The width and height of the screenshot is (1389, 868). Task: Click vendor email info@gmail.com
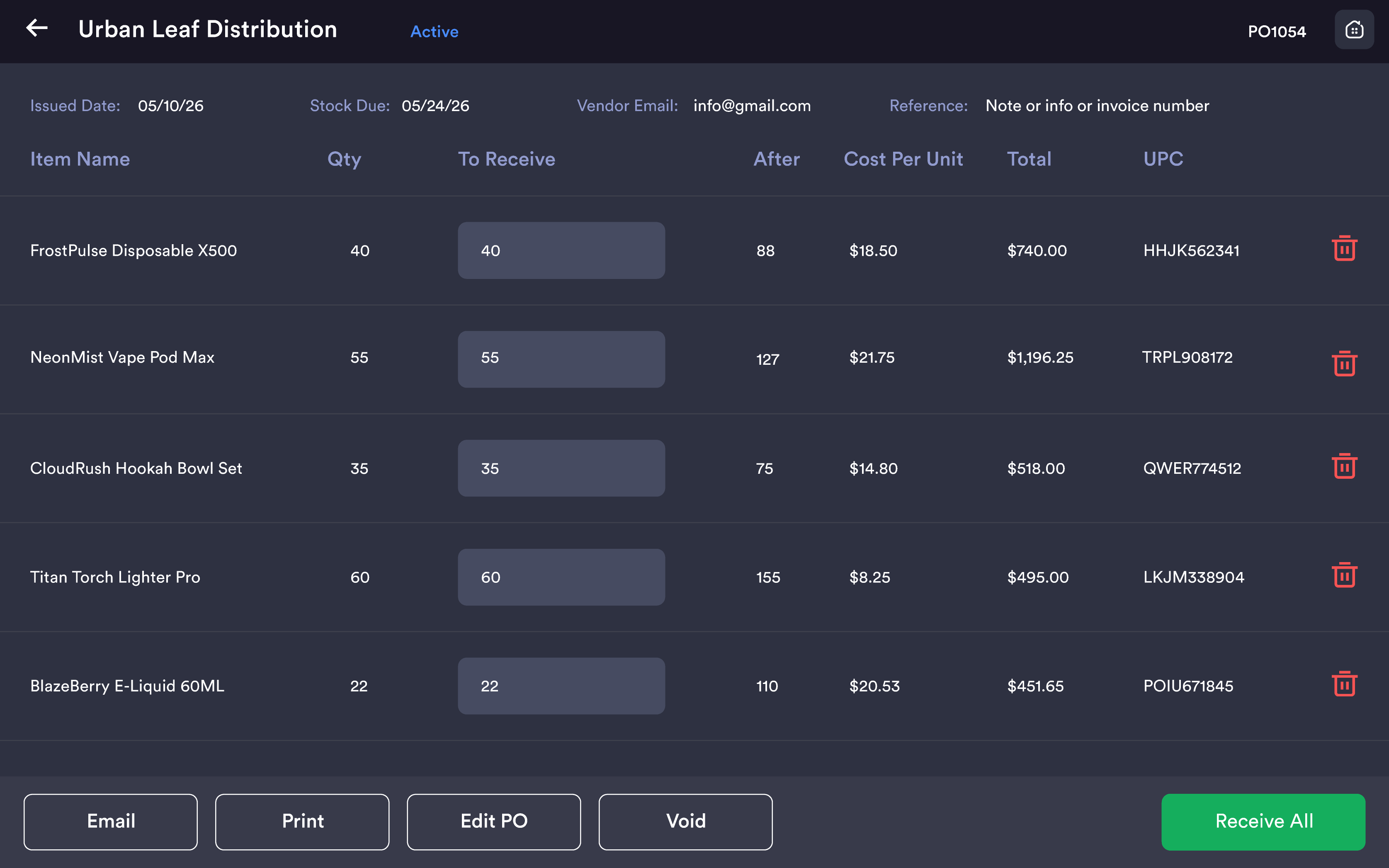click(x=752, y=106)
